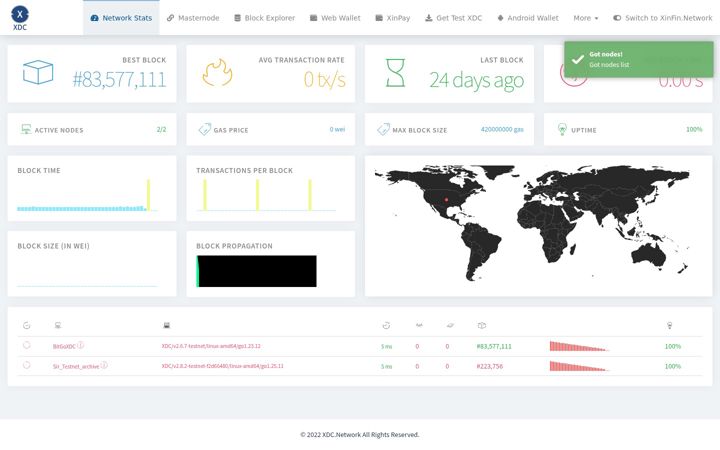Image resolution: width=720 pixels, height=450 pixels.
Task: Click the 24 days ago value
Action: (477, 80)
